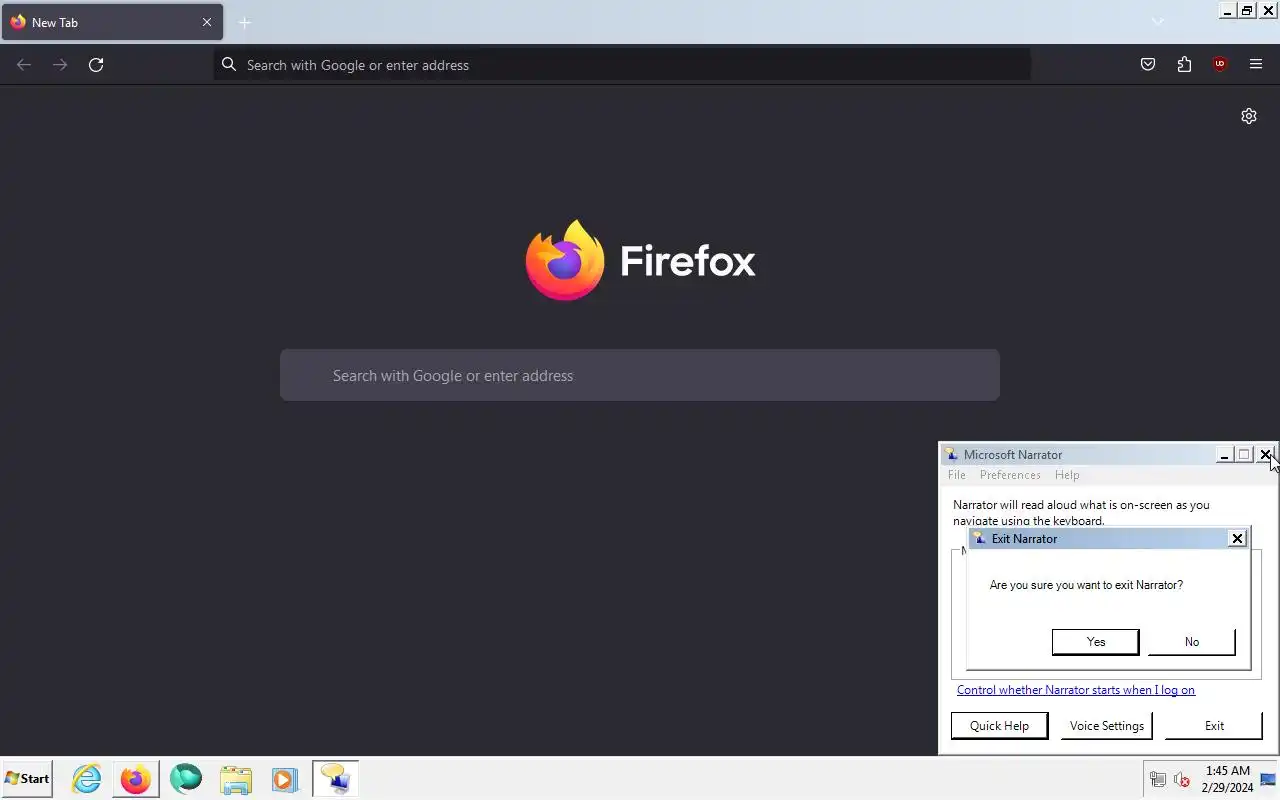
Task: Open Windows Media Player taskbar icon
Action: pos(285,779)
